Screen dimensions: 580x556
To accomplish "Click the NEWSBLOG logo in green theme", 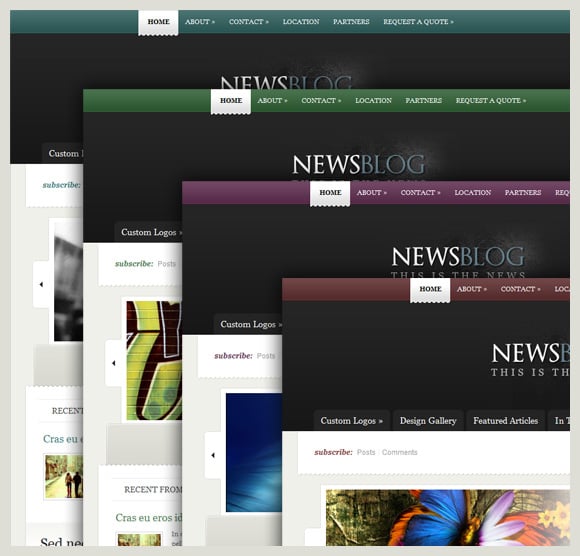I will [358, 165].
